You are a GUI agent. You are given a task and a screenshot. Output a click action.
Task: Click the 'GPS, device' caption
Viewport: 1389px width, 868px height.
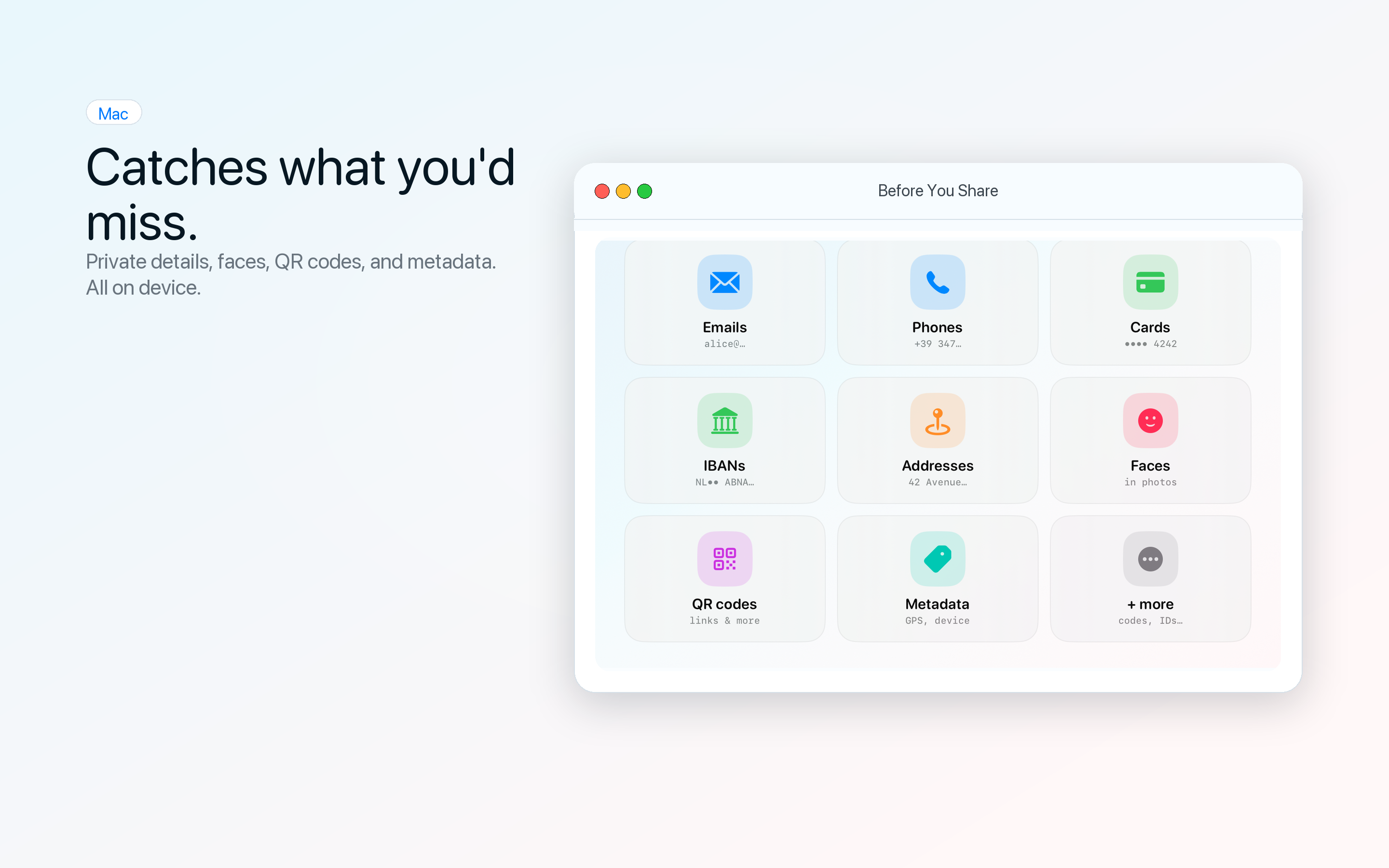pyautogui.click(x=937, y=621)
